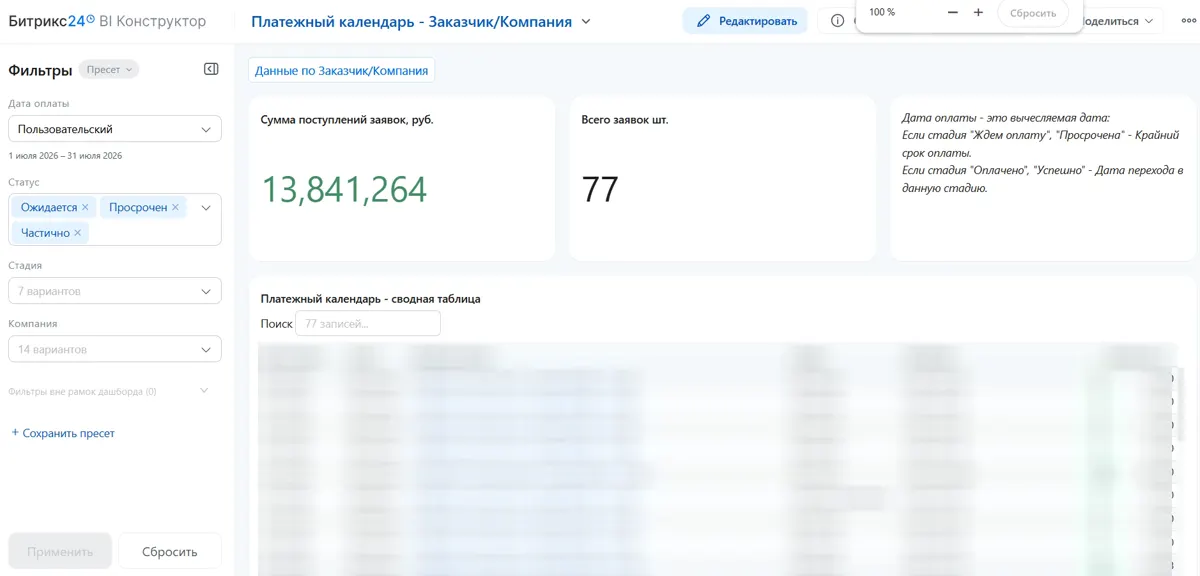Open the Поделиться share dropdown

click(x=1120, y=21)
